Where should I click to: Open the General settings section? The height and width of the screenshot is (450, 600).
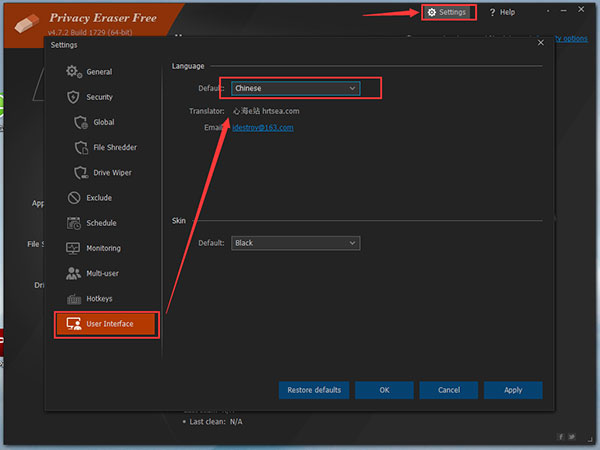(x=98, y=72)
